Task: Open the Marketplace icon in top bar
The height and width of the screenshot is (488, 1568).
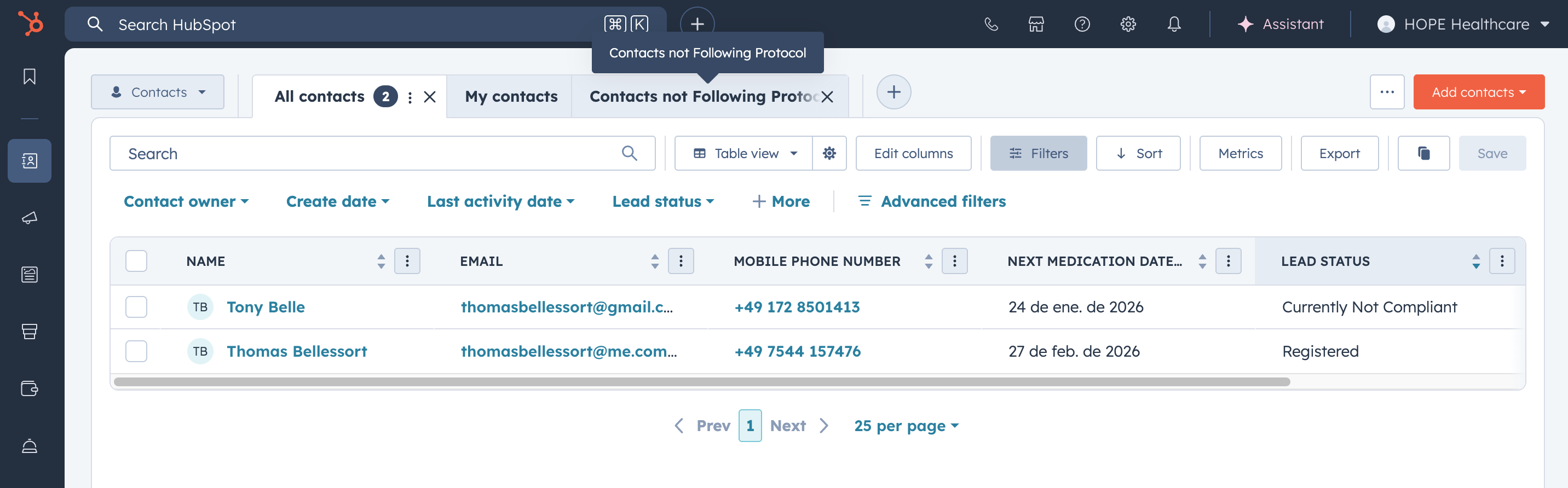Action: (x=1036, y=24)
